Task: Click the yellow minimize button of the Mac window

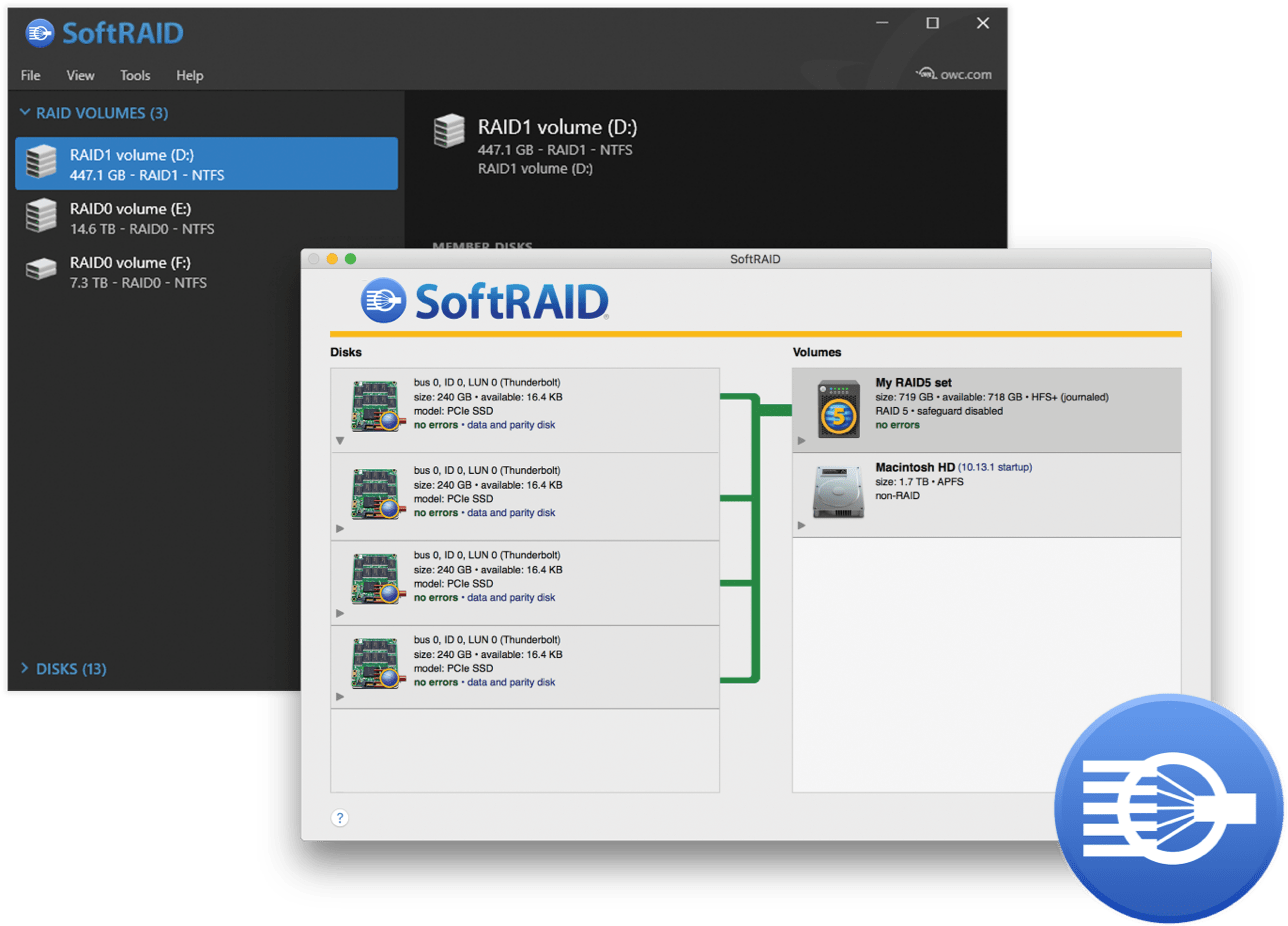Action: click(333, 259)
